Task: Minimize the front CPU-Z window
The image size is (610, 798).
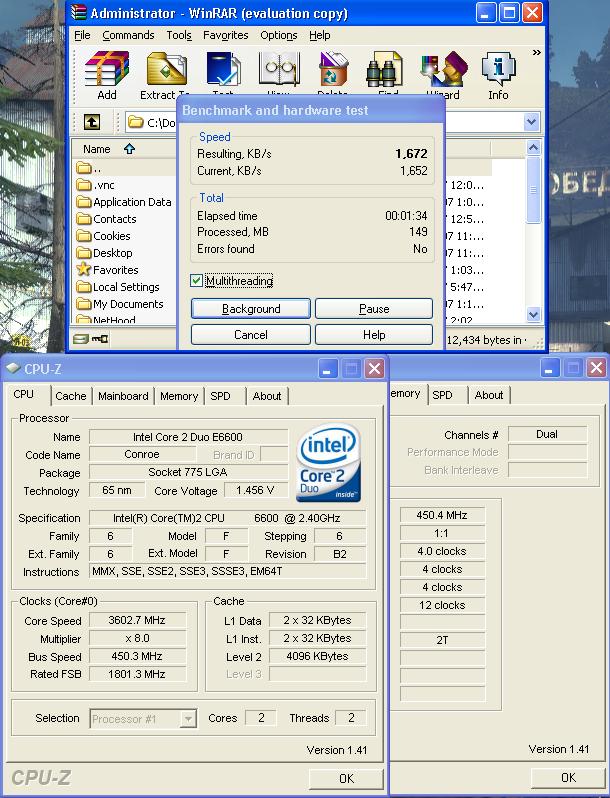Action: click(327, 368)
